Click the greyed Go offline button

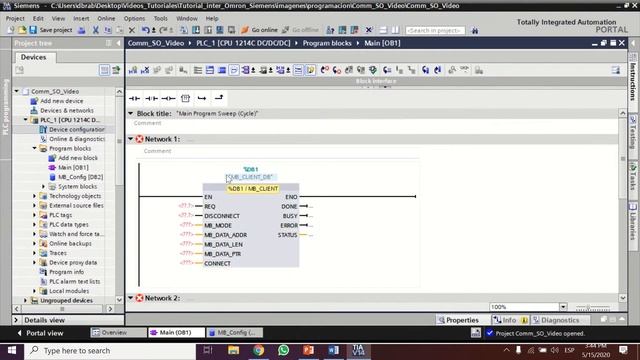point(300,30)
